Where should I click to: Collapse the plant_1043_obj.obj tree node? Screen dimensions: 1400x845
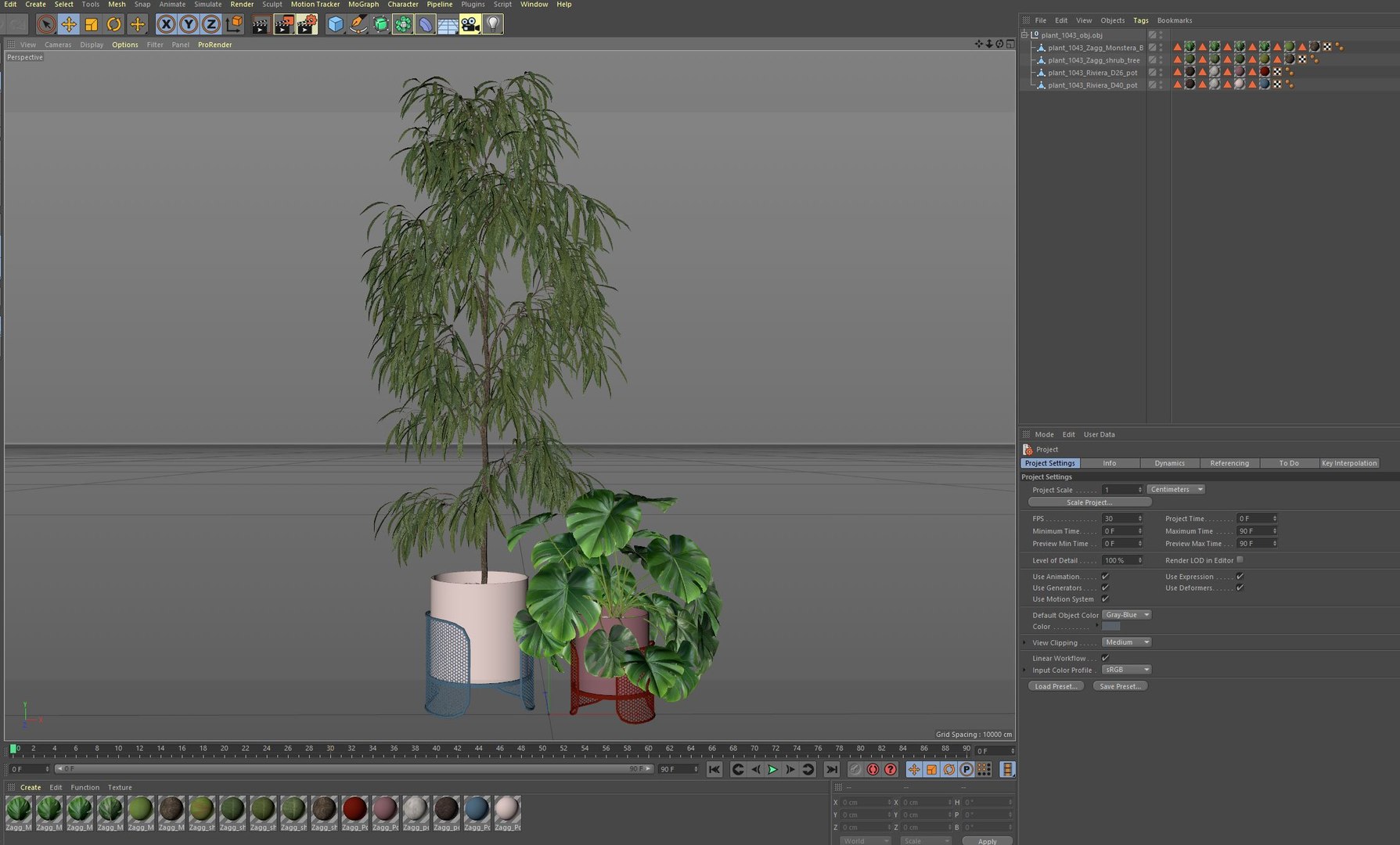[1024, 35]
